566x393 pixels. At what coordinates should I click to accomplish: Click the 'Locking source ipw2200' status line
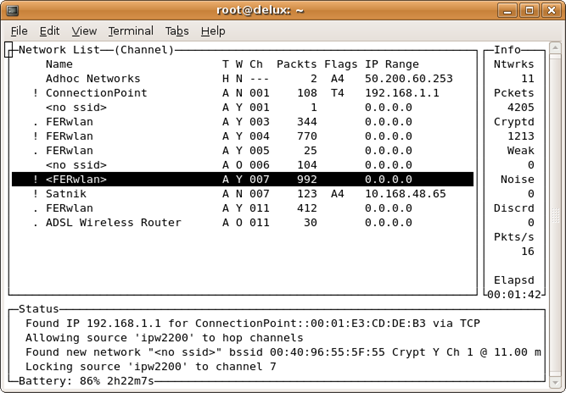point(151,367)
